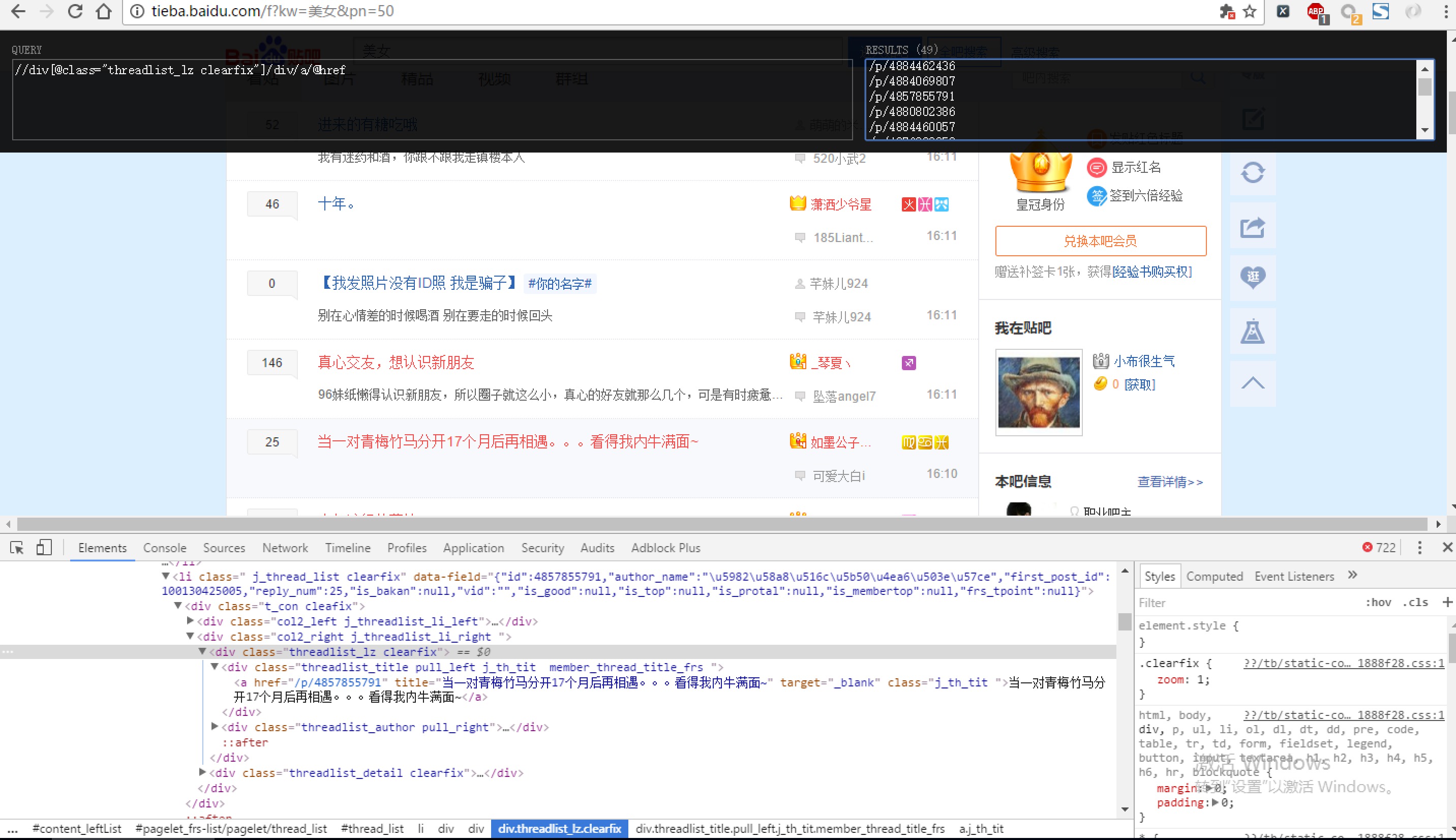Click the 兑换本吧会员 button
This screenshot has height=840, width=1456.
point(1100,241)
